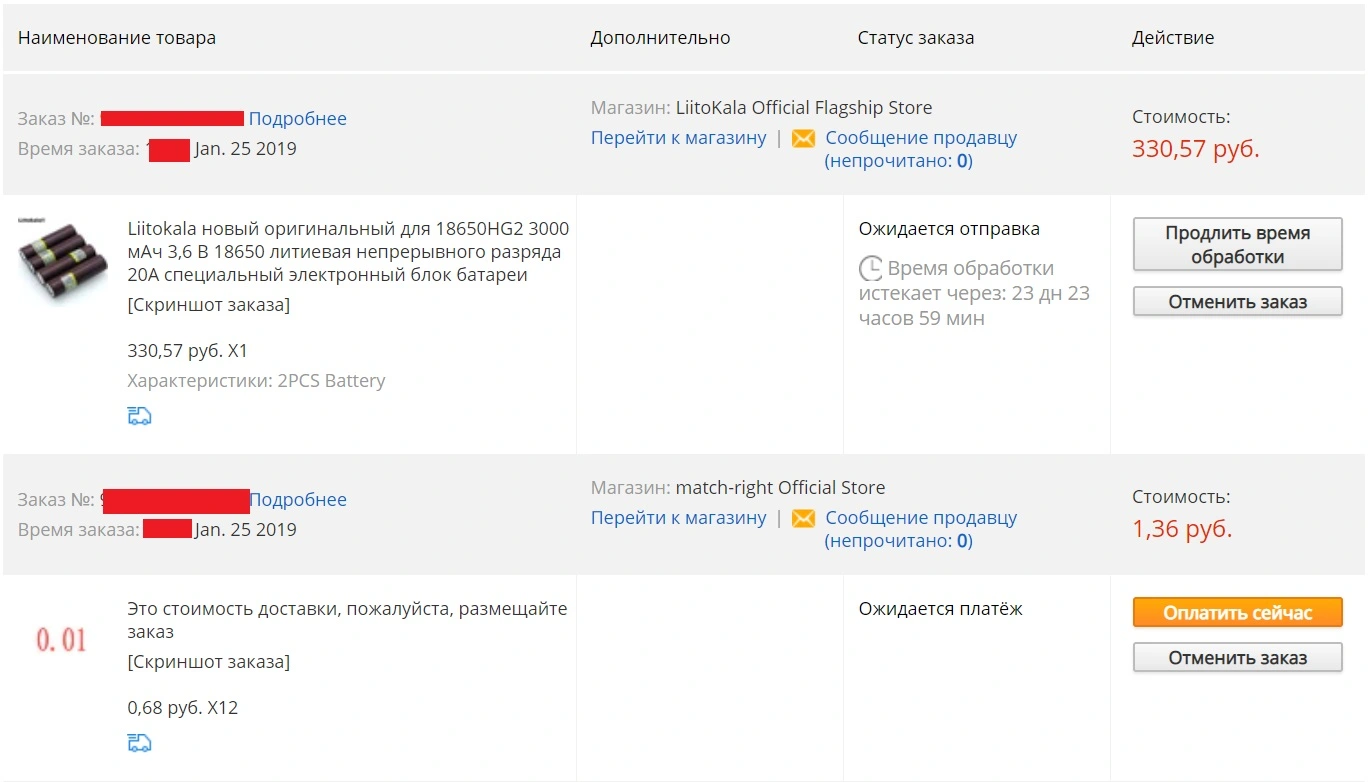Open the 0.01 product thumbnail image

62,640
